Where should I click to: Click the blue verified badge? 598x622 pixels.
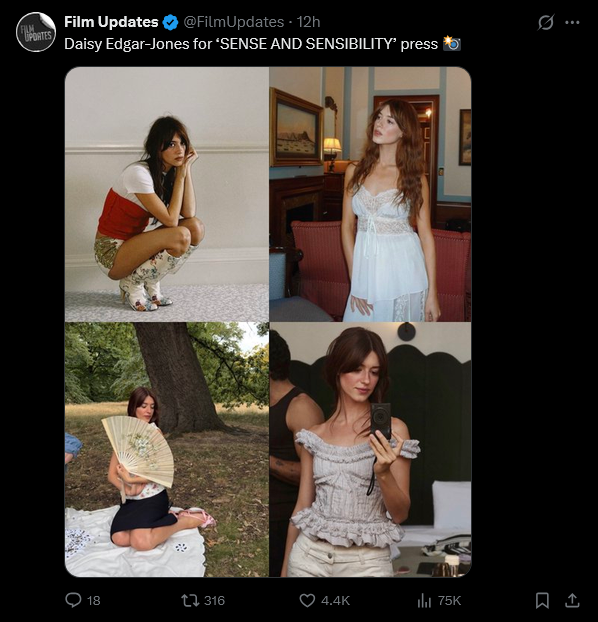click(170, 22)
